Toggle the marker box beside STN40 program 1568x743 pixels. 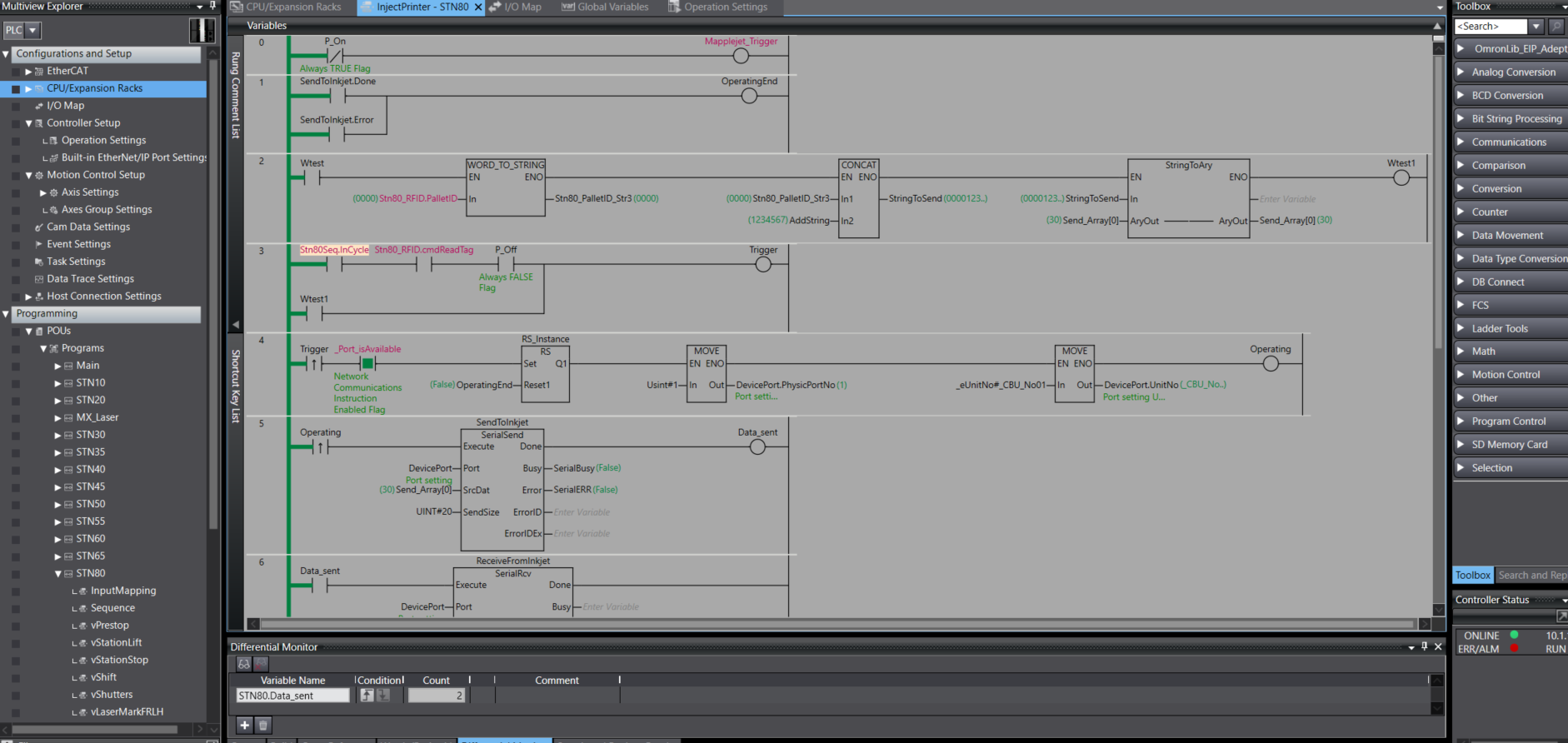16,470
